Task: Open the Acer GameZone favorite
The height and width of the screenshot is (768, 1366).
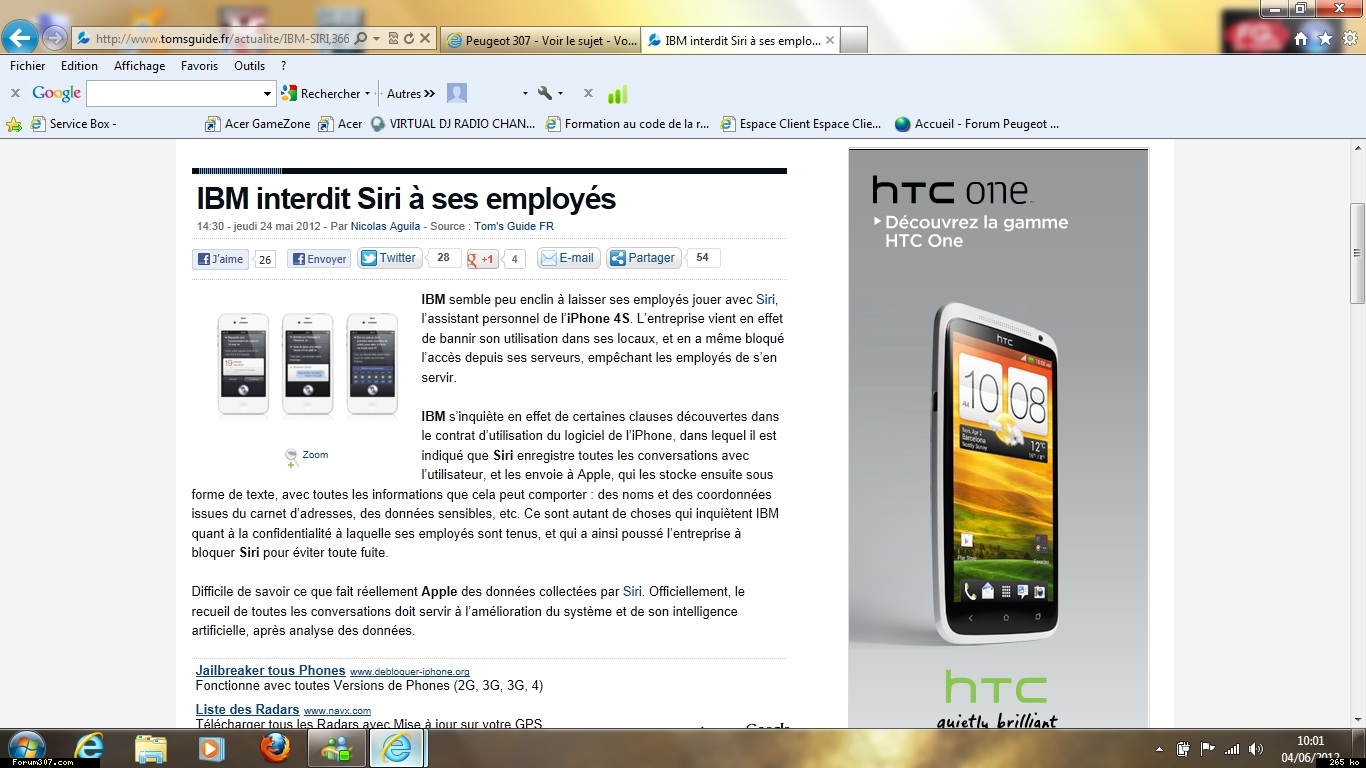Action: click(x=257, y=124)
